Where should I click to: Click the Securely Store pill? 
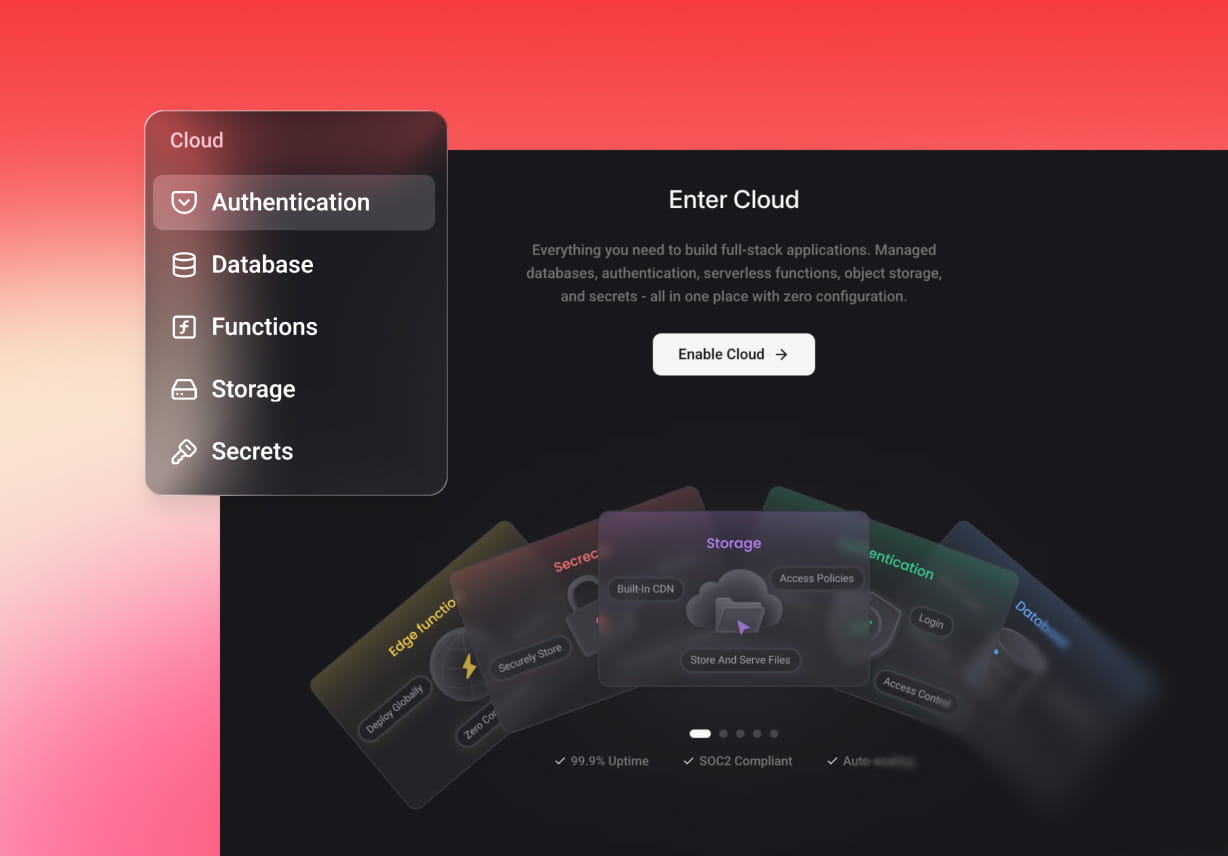pos(530,658)
